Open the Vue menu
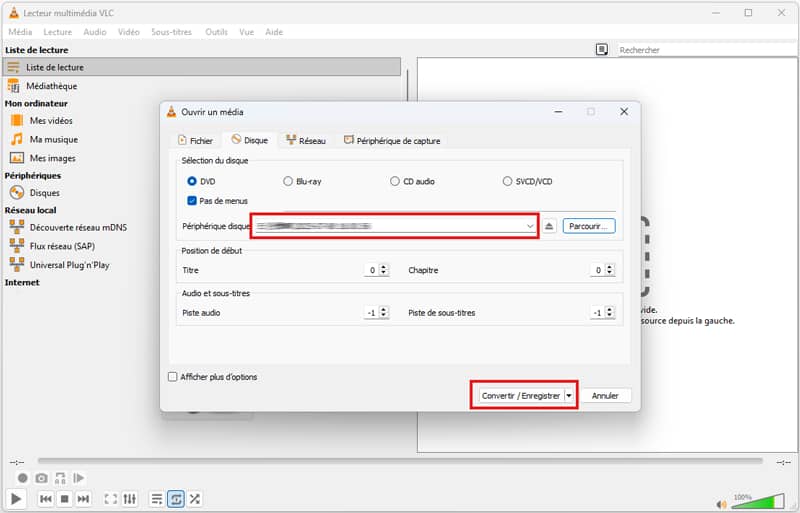This screenshot has width=800, height=513. (x=246, y=32)
